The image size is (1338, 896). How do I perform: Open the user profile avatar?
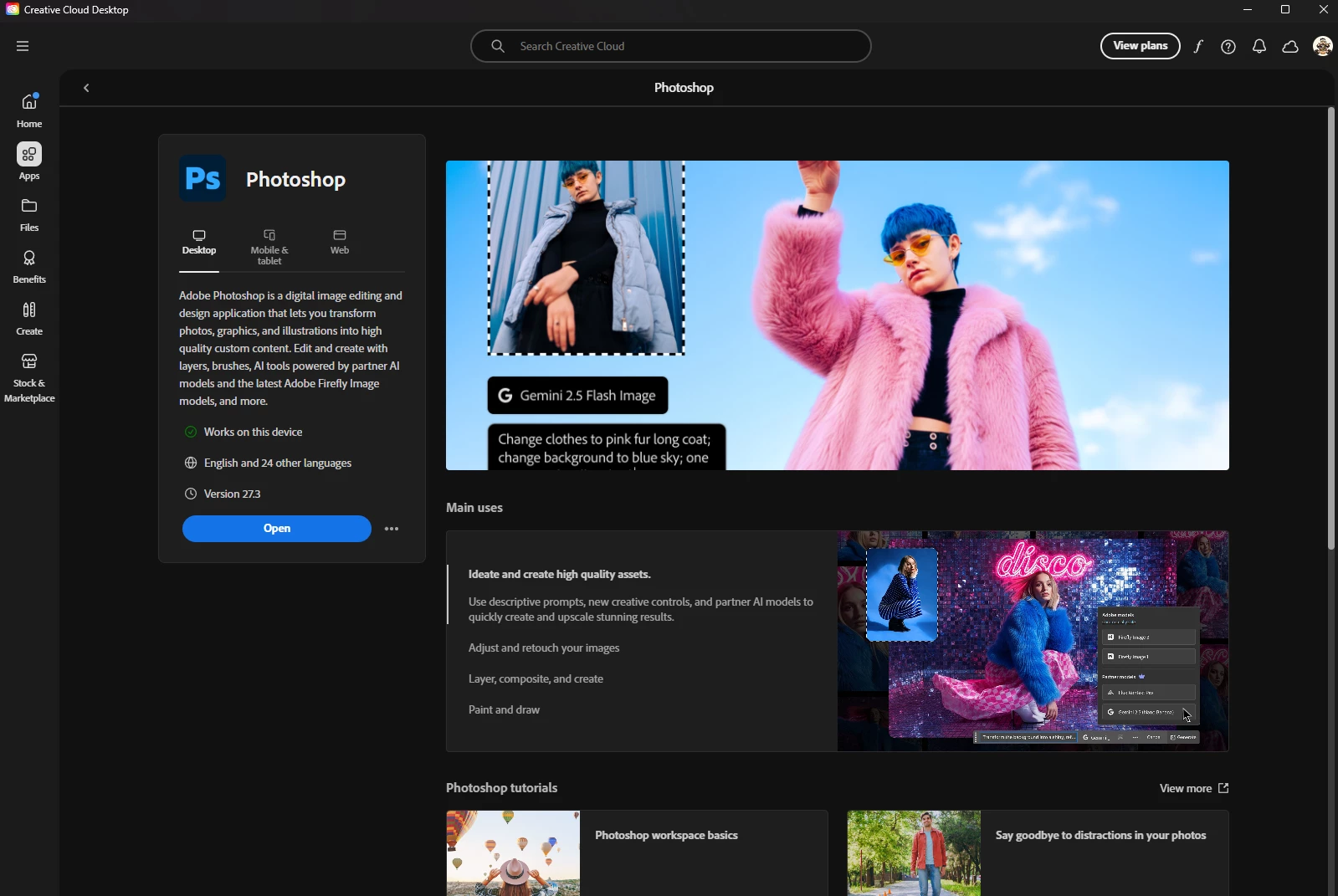pyautogui.click(x=1322, y=46)
